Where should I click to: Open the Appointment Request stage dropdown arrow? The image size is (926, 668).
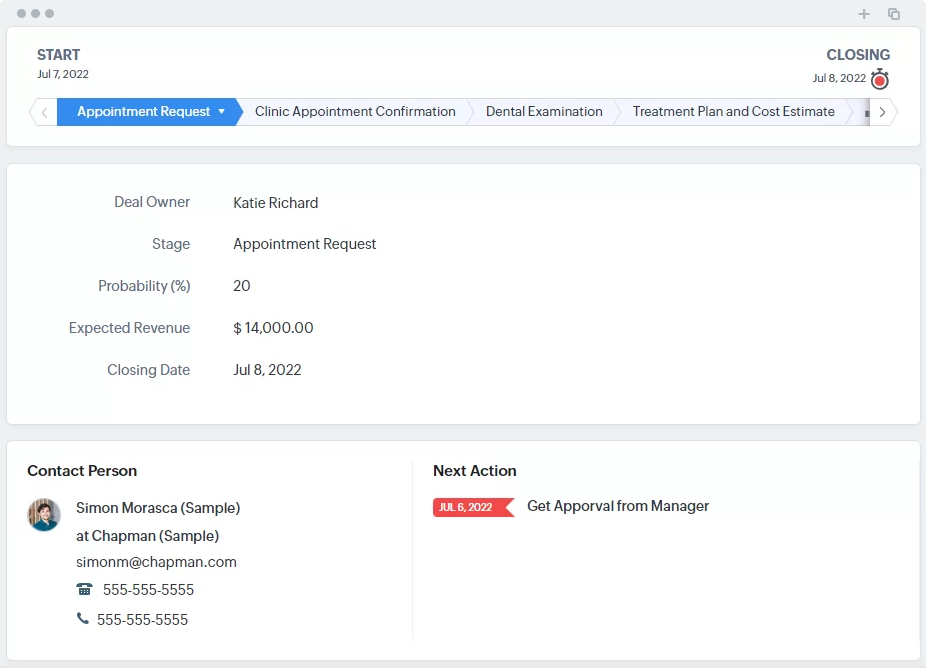[221, 112]
